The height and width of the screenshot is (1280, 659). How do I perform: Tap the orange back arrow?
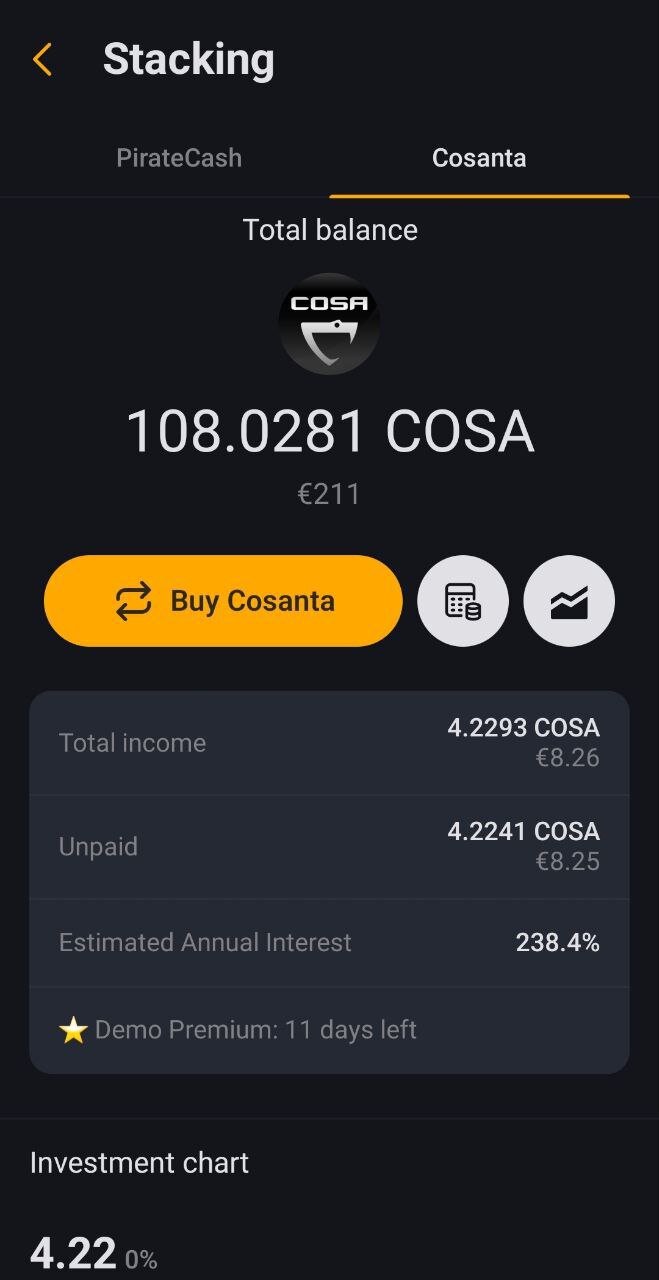(x=41, y=60)
